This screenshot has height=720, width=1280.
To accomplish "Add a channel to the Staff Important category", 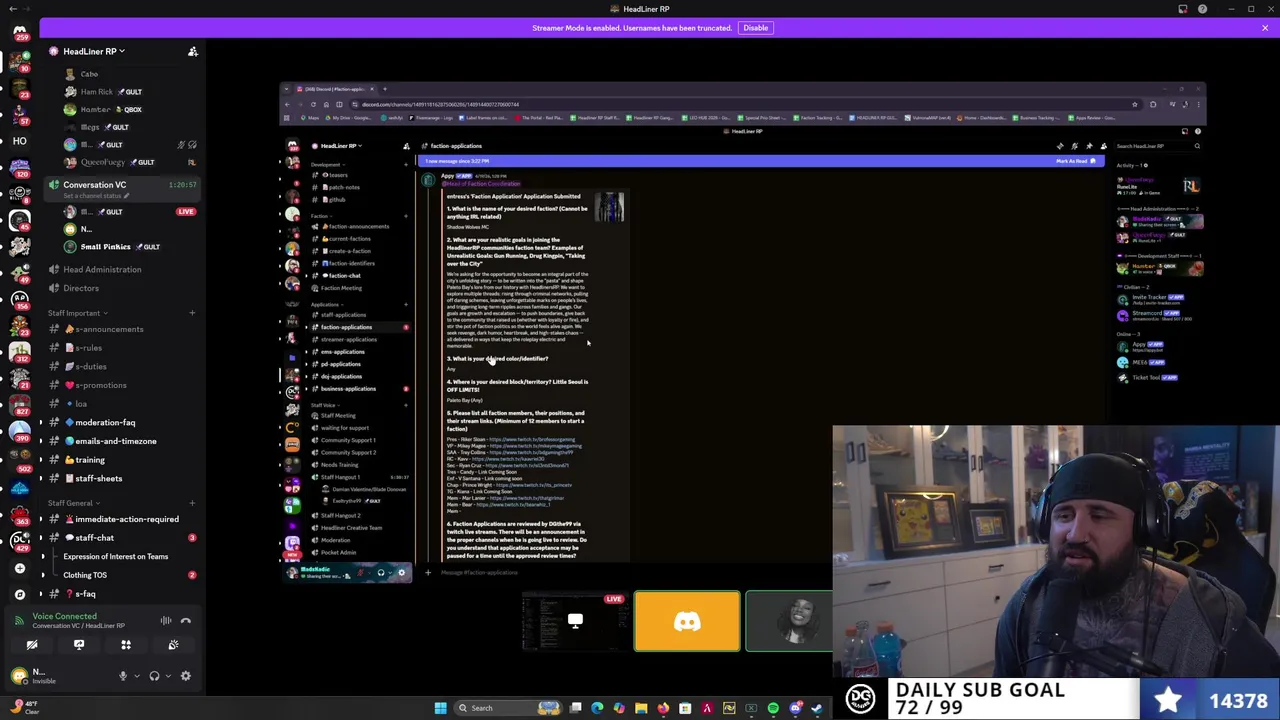I will 192,313.
